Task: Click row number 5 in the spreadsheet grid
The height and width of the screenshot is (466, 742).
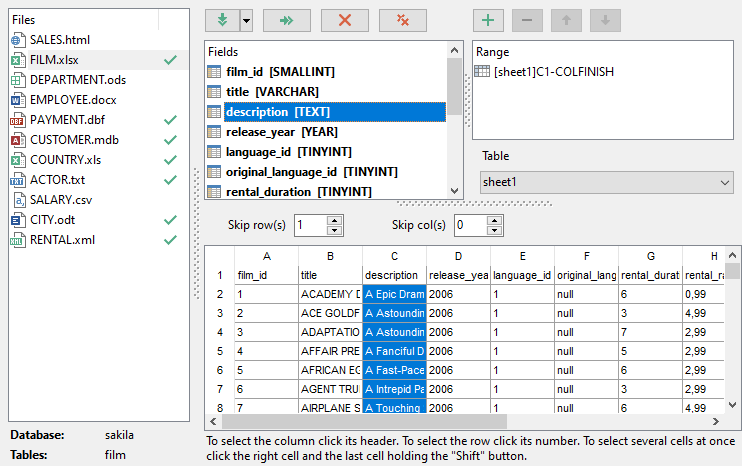Action: tap(218, 351)
